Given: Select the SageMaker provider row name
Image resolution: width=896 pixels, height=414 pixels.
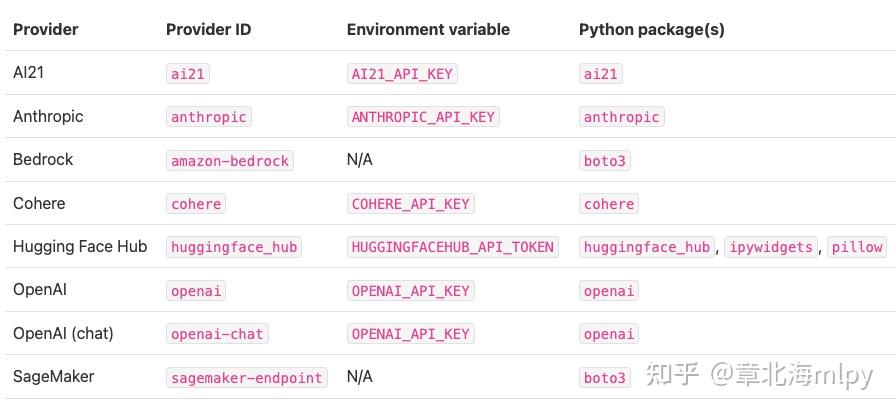Looking at the screenshot, I should tap(54, 377).
